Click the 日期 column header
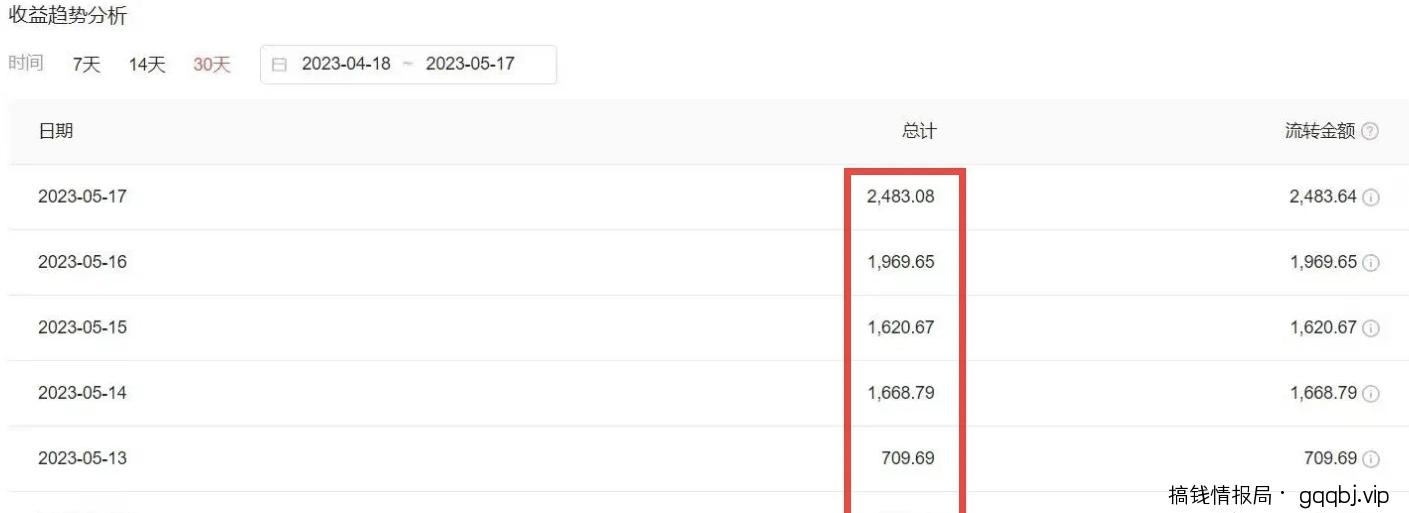 tap(56, 131)
